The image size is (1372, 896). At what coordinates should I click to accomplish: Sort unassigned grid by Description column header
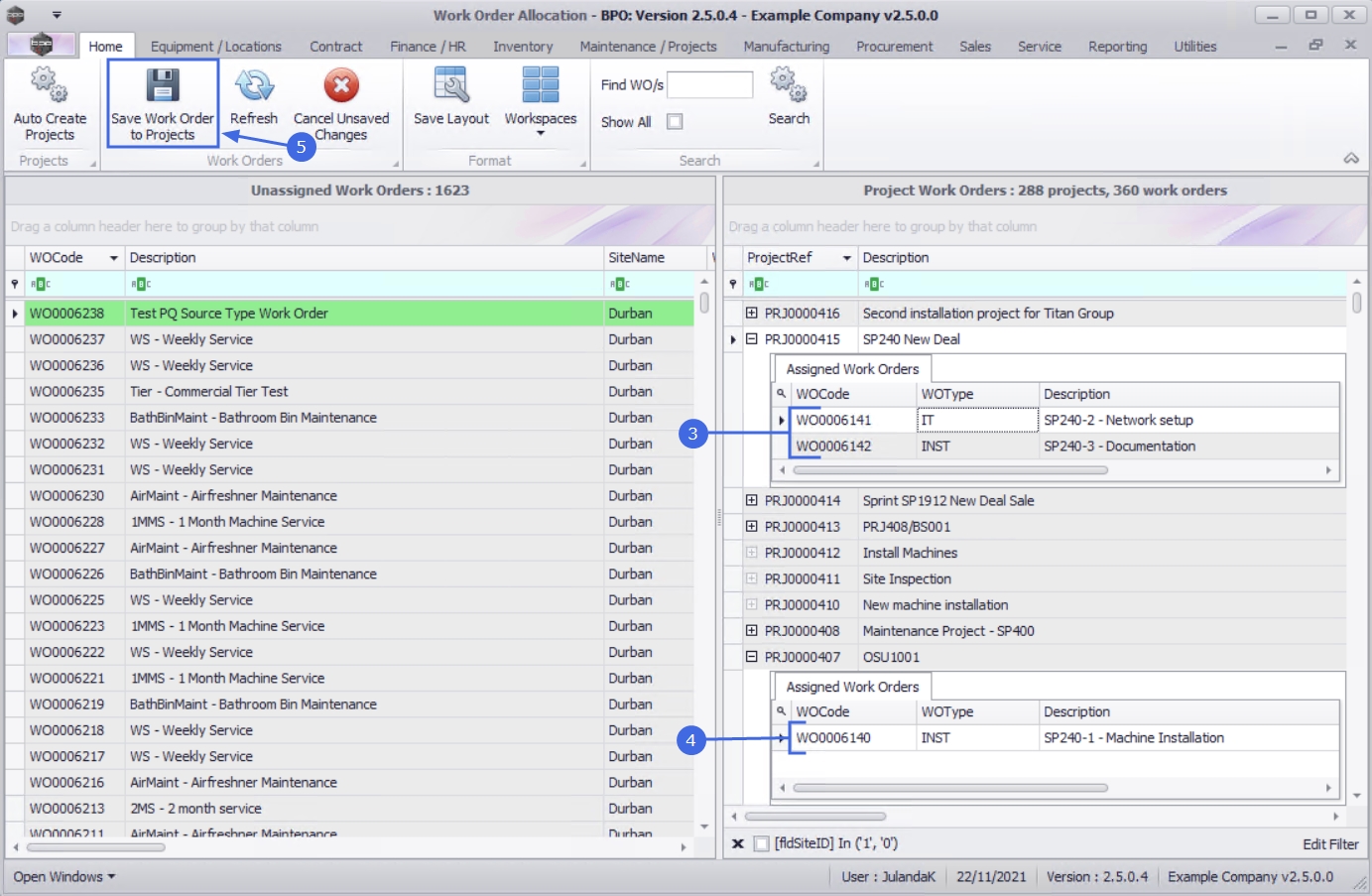pos(363,258)
